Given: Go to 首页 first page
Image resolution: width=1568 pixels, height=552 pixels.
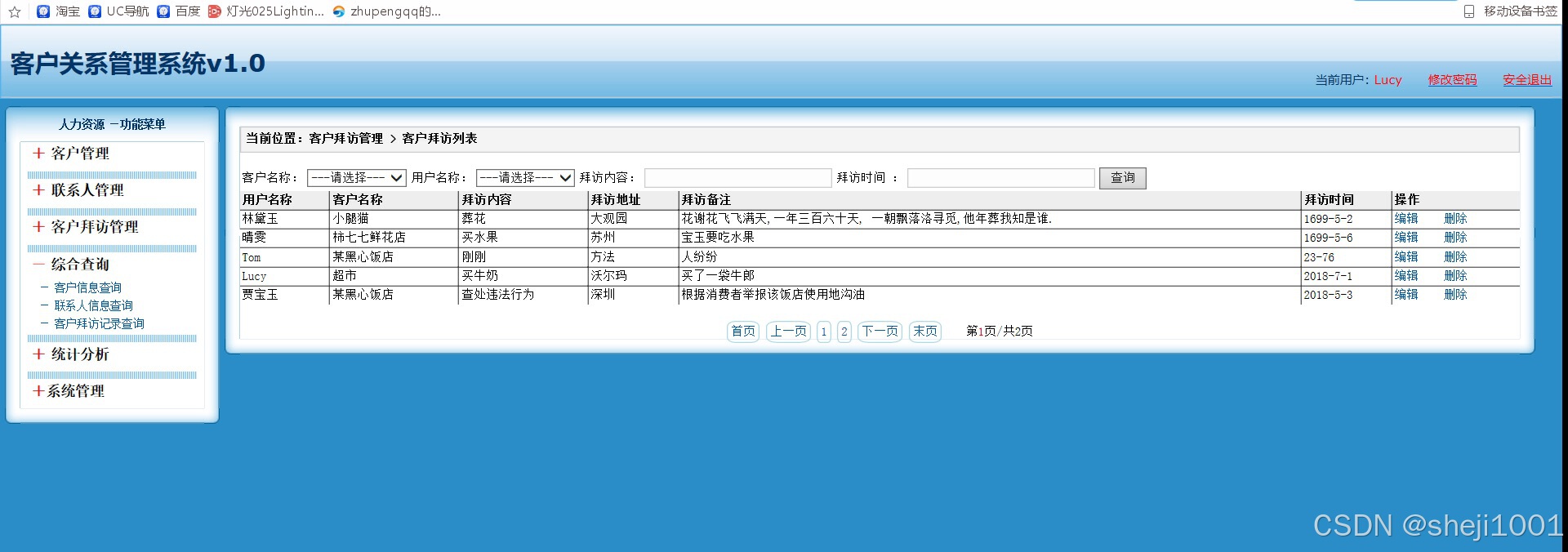Looking at the screenshot, I should 743,332.
